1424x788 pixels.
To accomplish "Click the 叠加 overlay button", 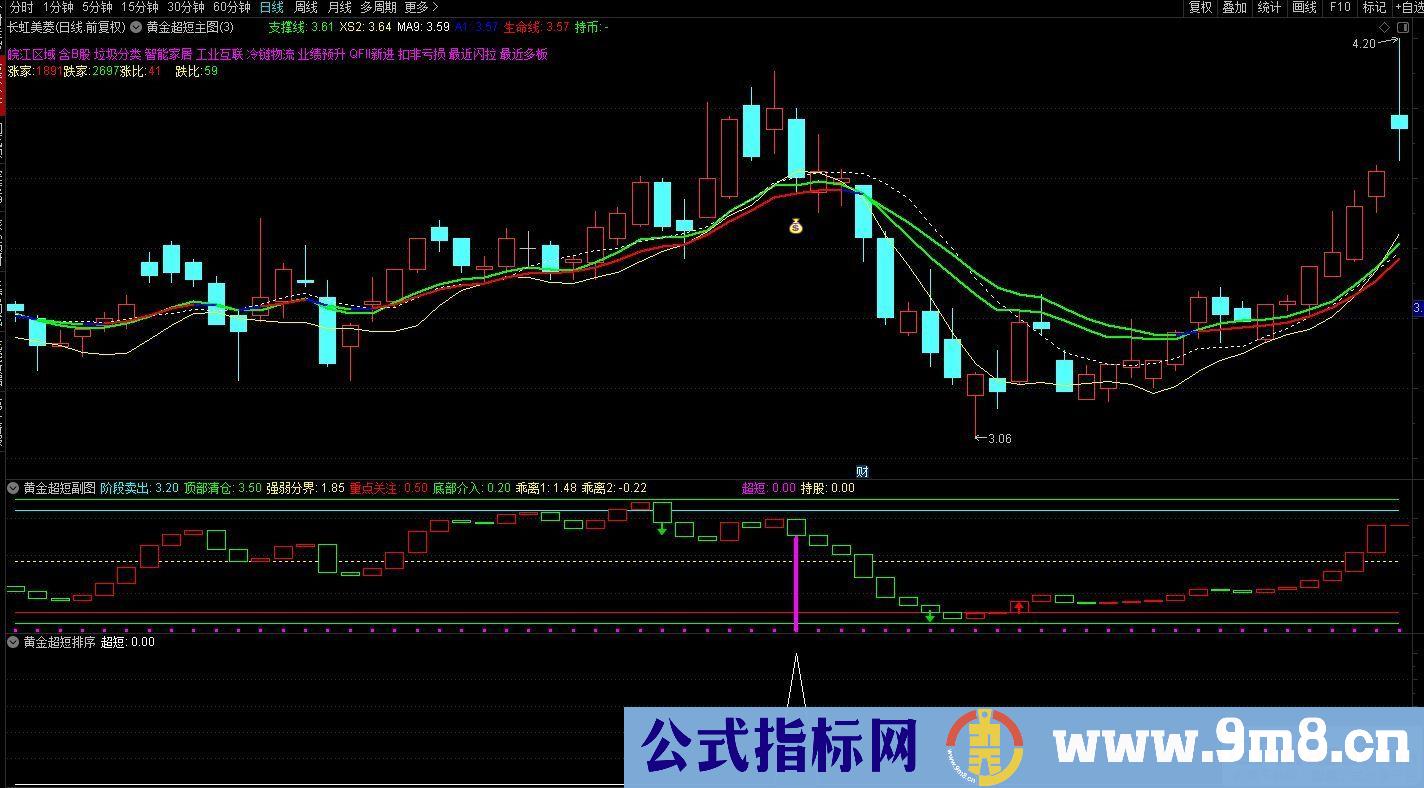I will pos(1234,7).
